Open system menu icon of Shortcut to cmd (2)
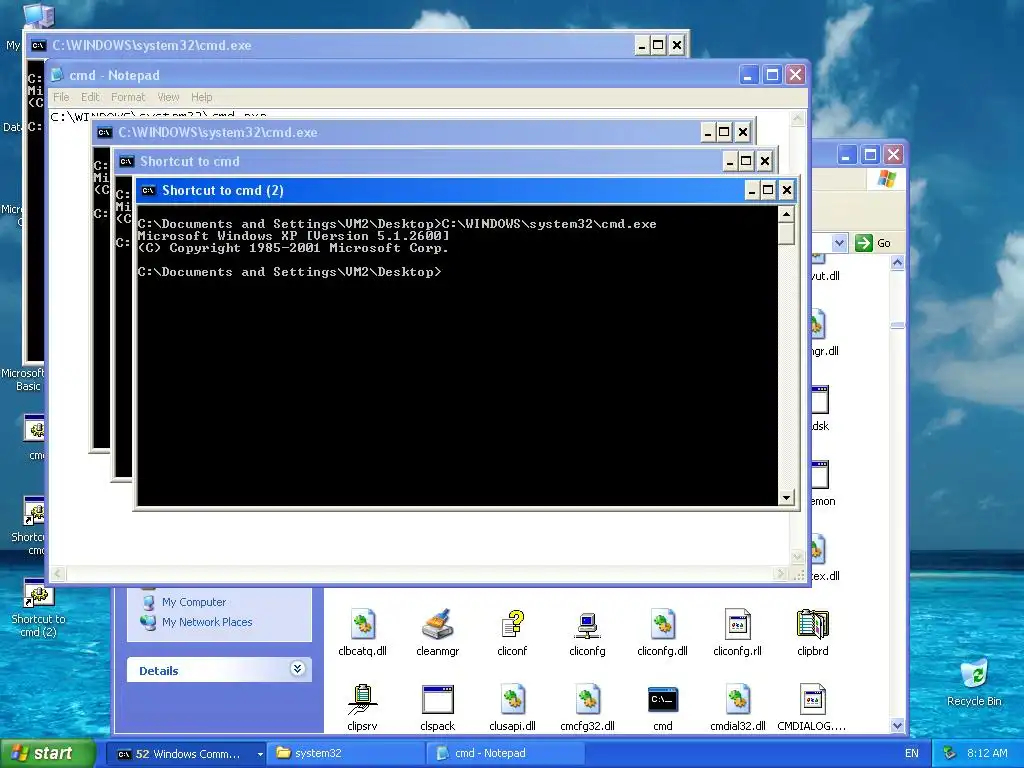 (x=148, y=191)
